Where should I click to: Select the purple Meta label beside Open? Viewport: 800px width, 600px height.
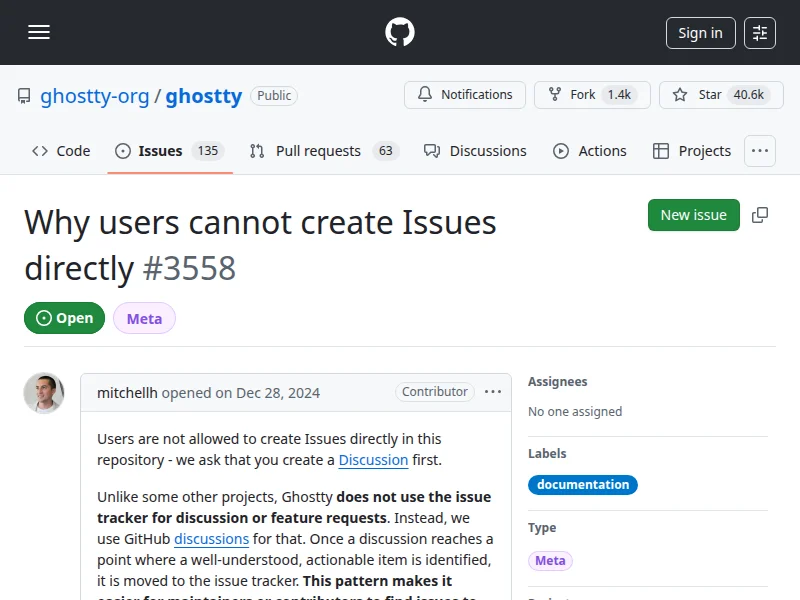(x=144, y=318)
